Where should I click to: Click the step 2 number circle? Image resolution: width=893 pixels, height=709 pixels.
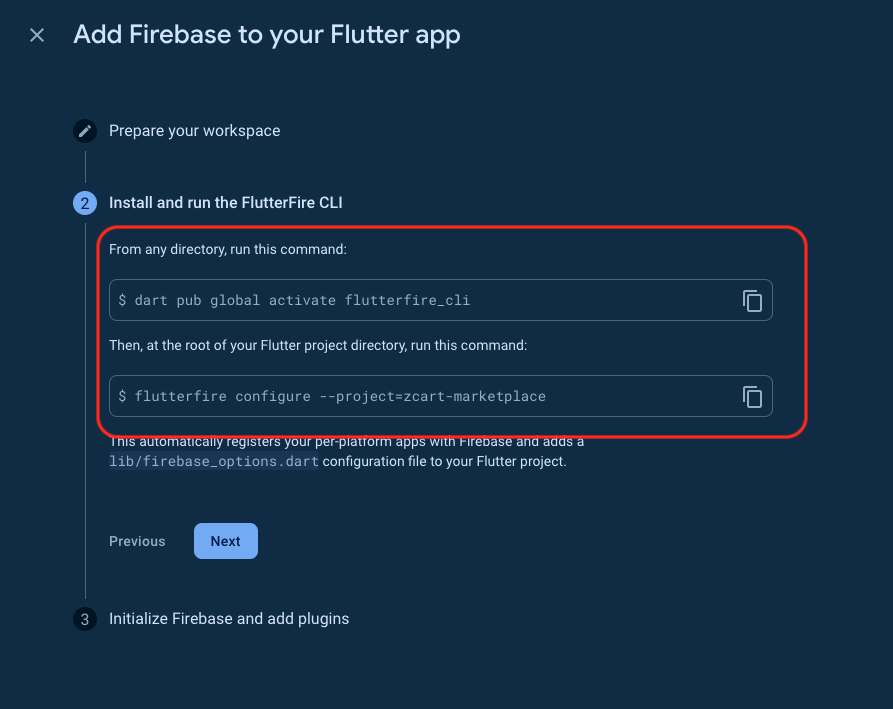pos(85,203)
